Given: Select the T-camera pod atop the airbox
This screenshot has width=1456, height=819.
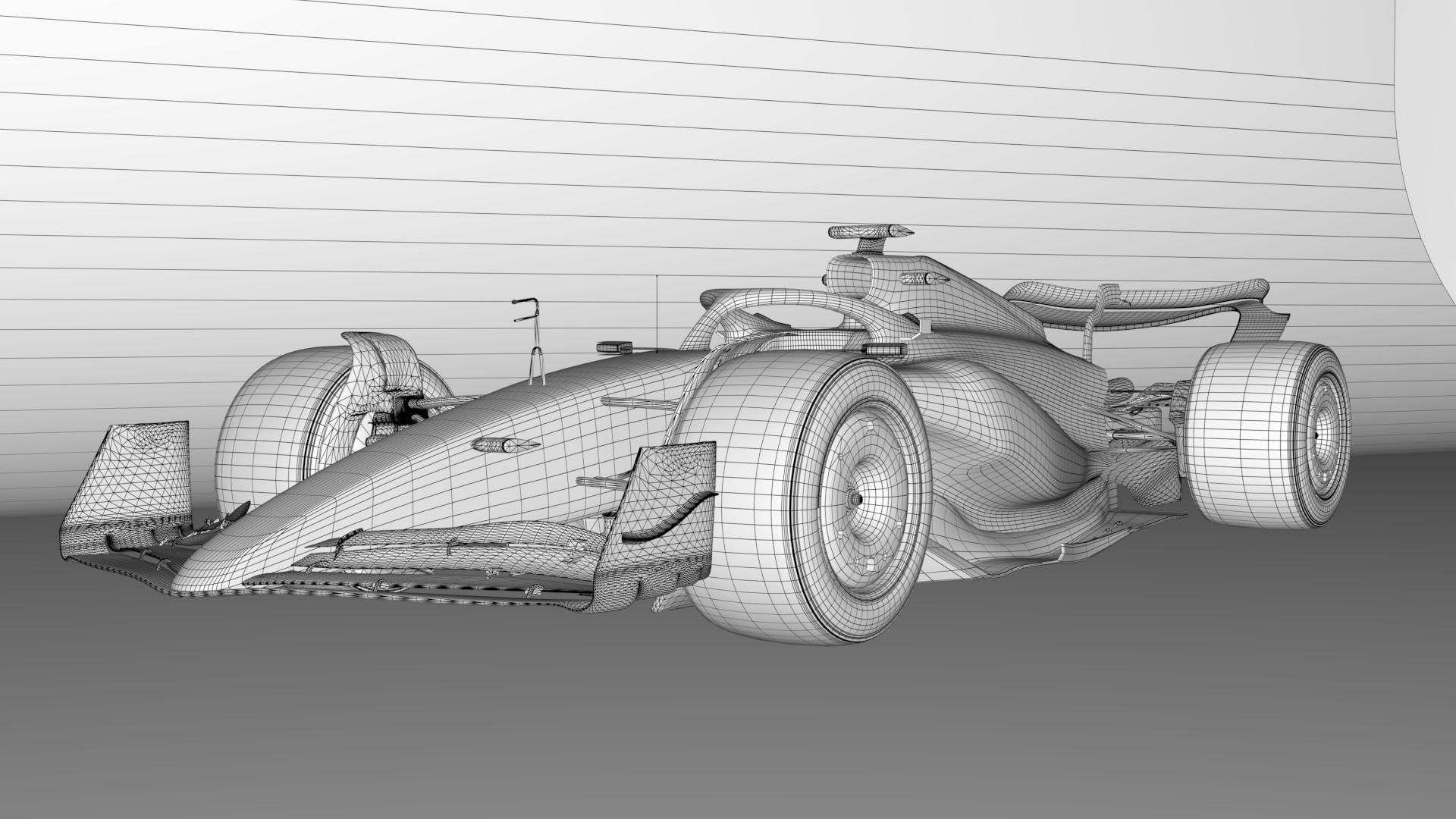Looking at the screenshot, I should coord(872,231).
